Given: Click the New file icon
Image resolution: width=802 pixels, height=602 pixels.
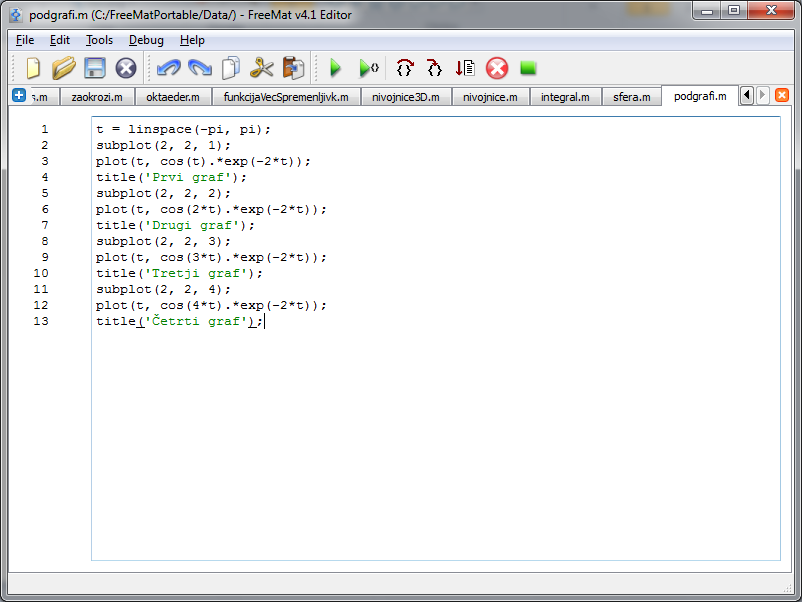Looking at the screenshot, I should (x=34, y=68).
